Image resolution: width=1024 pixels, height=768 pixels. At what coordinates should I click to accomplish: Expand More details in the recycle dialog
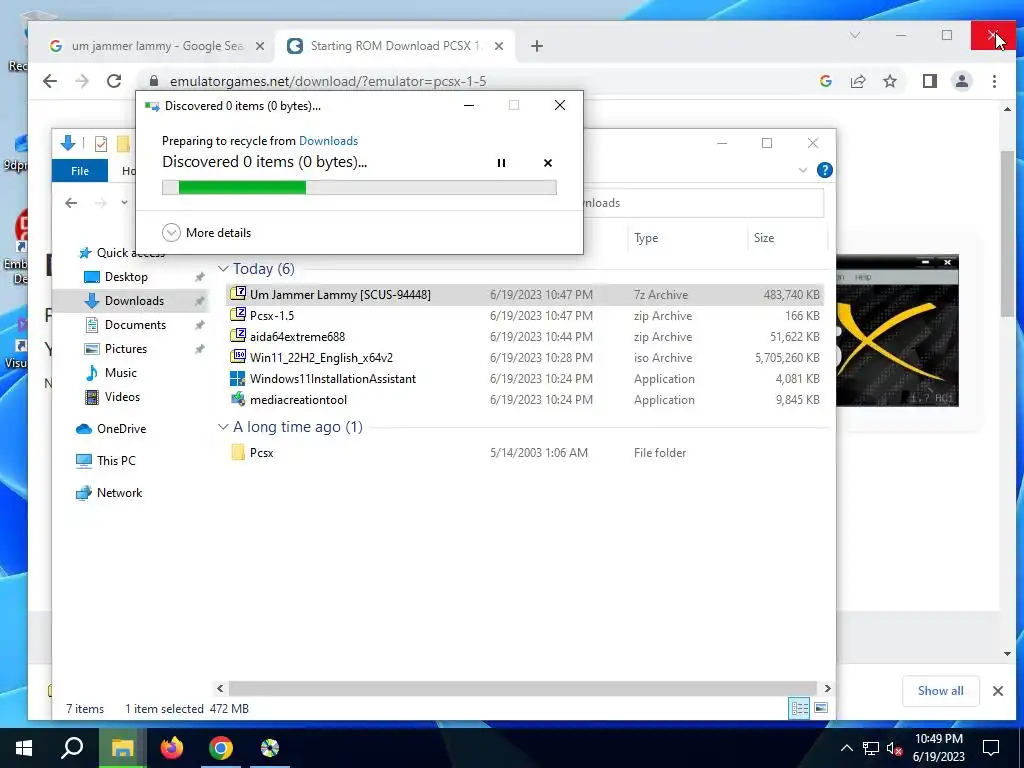pyautogui.click(x=206, y=232)
